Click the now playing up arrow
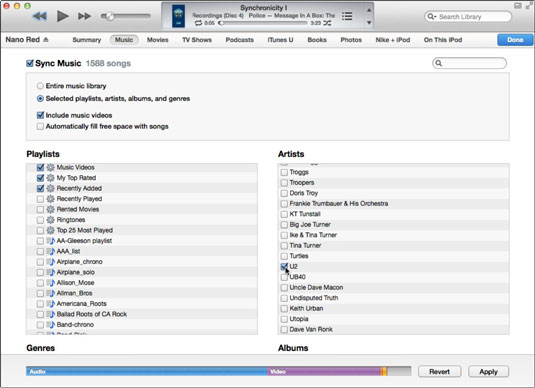This screenshot has width=535, height=388. tap(369, 10)
